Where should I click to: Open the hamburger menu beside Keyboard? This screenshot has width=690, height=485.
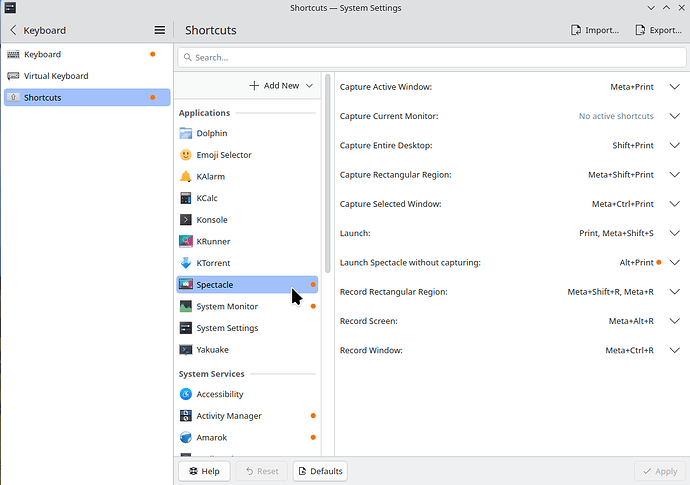pyautogui.click(x=159, y=30)
